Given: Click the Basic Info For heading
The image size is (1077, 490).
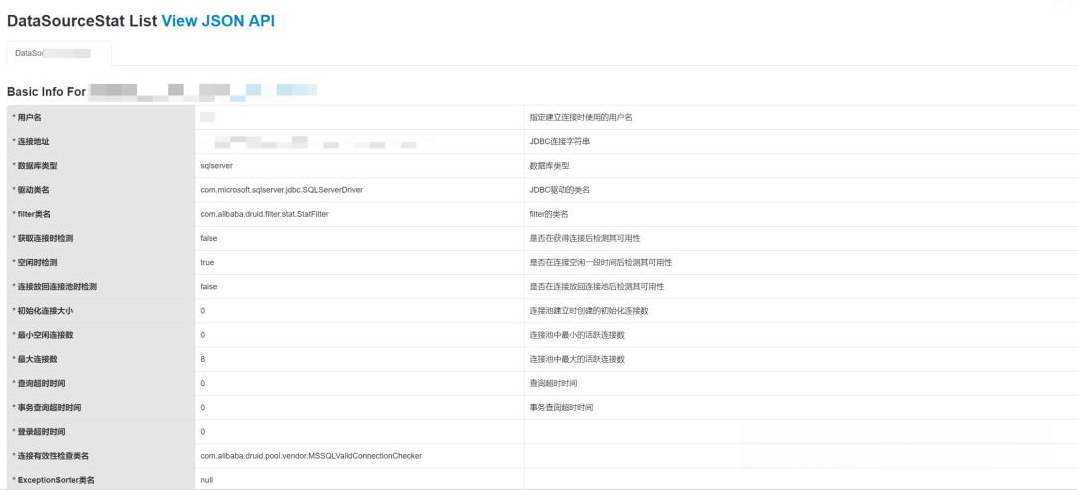Looking at the screenshot, I should (46, 91).
